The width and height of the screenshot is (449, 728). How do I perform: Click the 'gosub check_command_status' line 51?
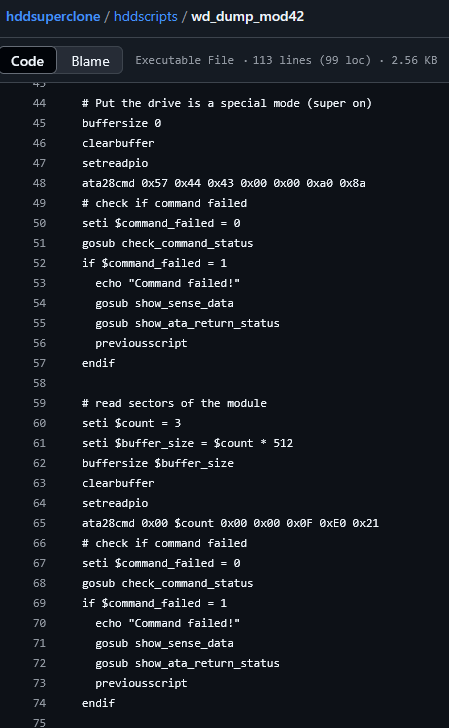[168, 243]
